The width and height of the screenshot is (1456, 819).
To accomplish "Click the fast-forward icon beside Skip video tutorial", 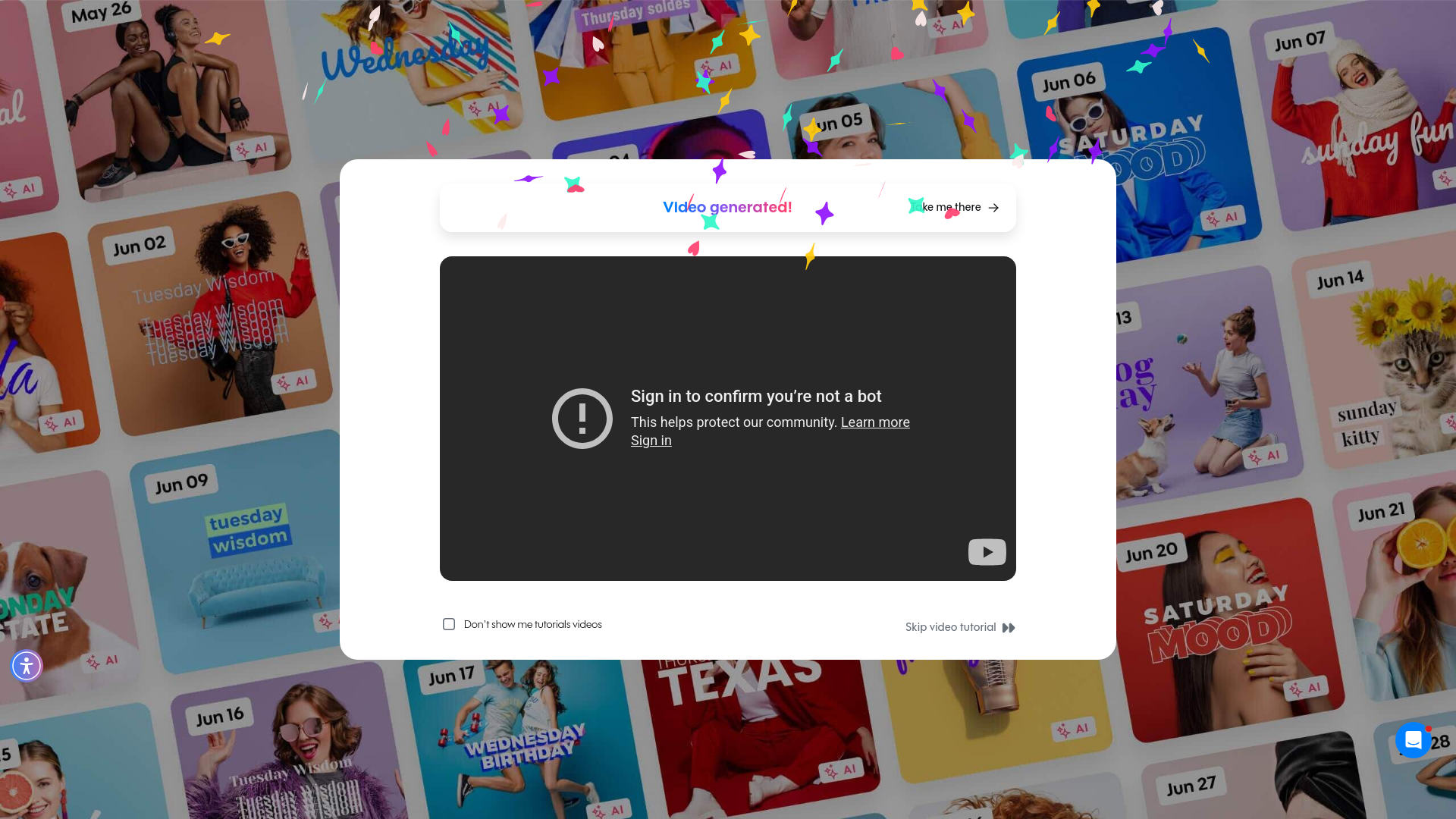I will [x=1009, y=628].
